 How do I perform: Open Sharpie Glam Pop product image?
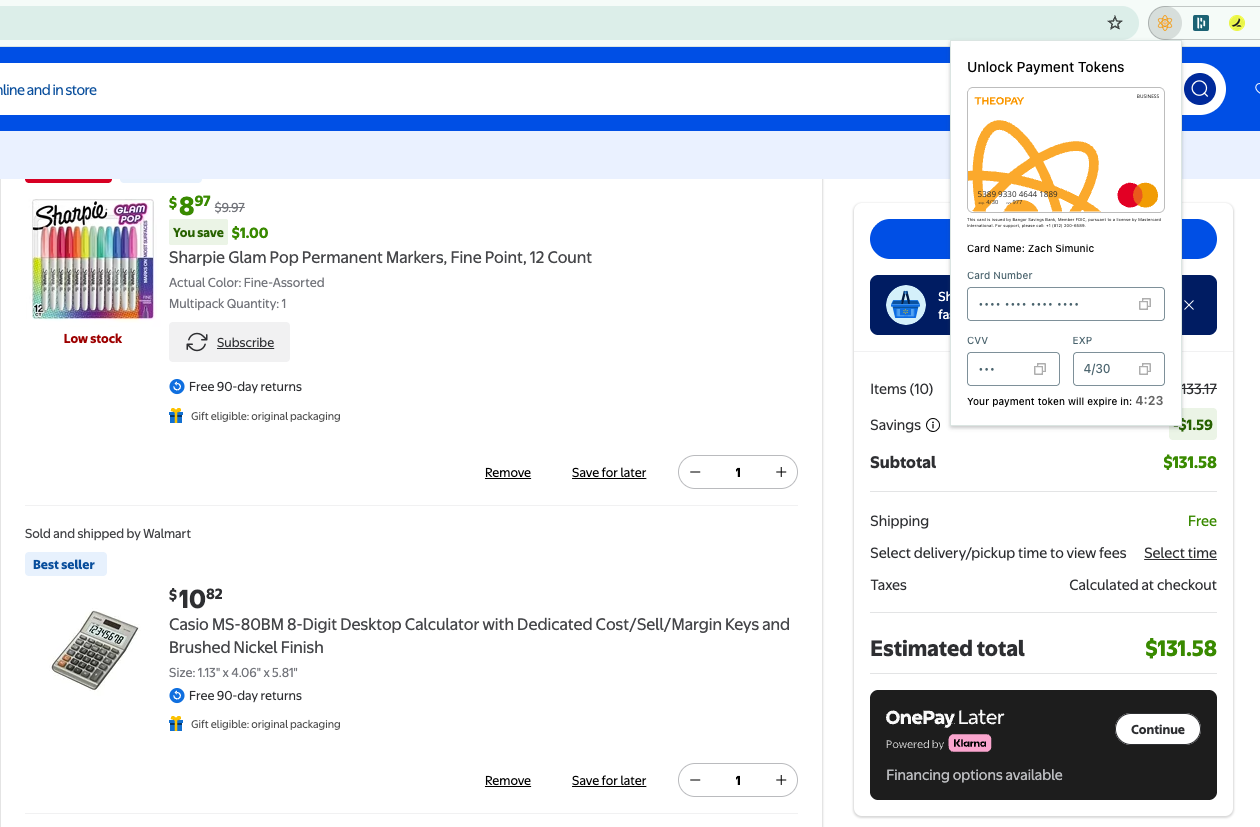click(92, 259)
